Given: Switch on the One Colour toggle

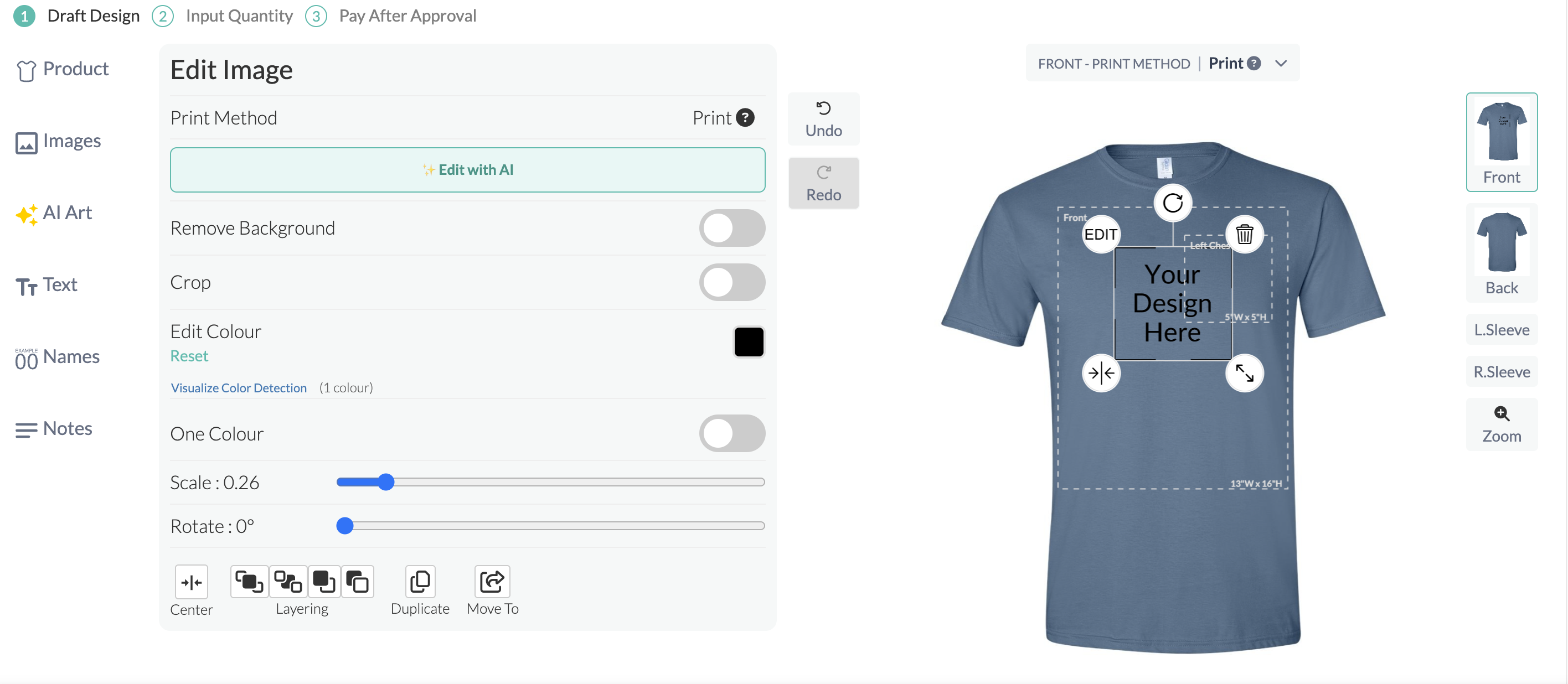Looking at the screenshot, I should click(x=731, y=434).
